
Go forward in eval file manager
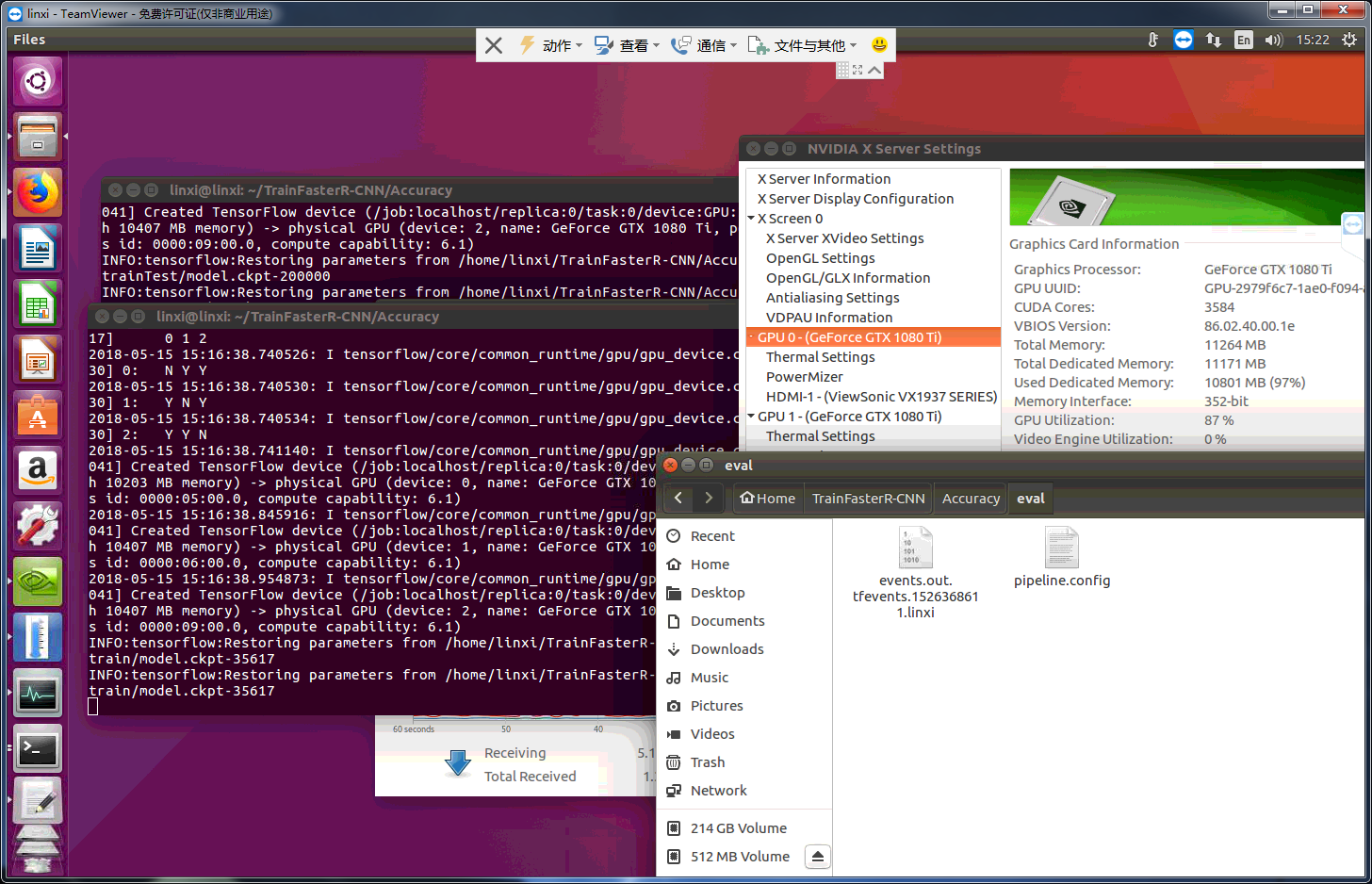click(709, 498)
